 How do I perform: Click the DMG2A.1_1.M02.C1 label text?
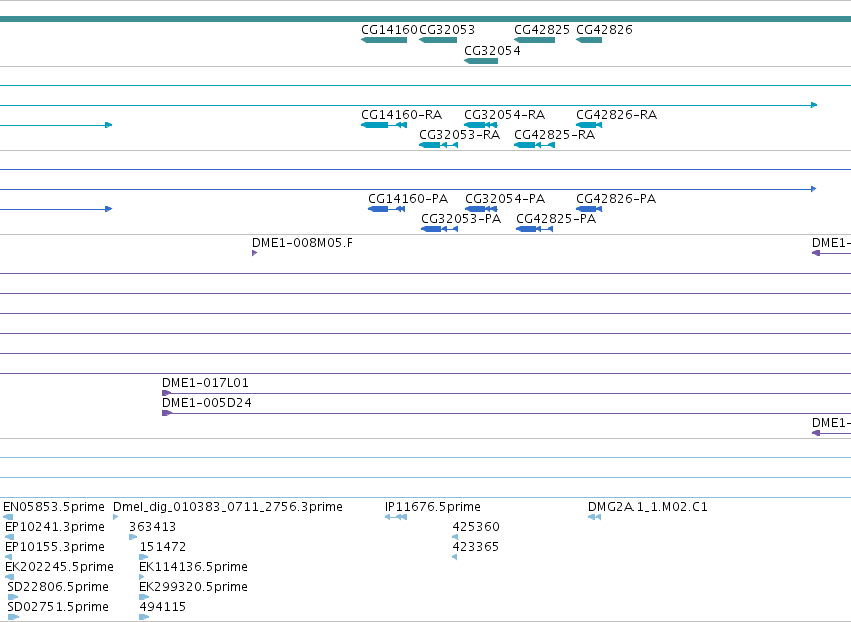647,507
